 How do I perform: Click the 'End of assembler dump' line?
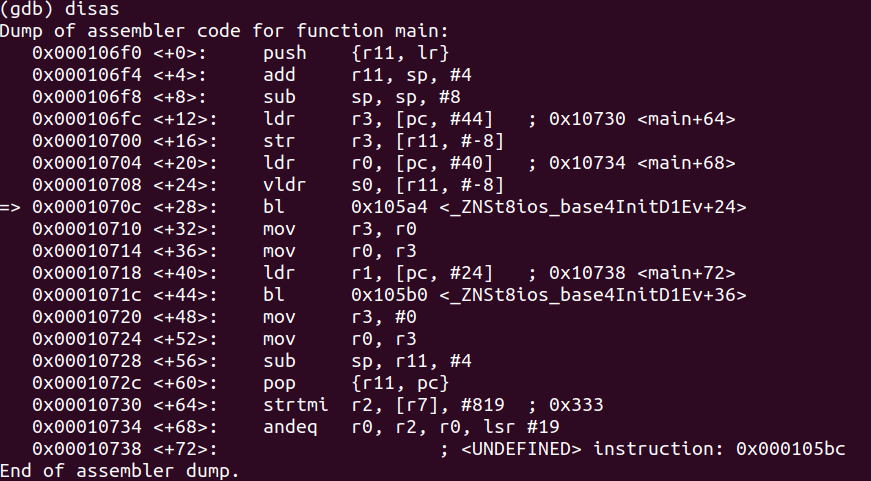pyautogui.click(x=119, y=471)
